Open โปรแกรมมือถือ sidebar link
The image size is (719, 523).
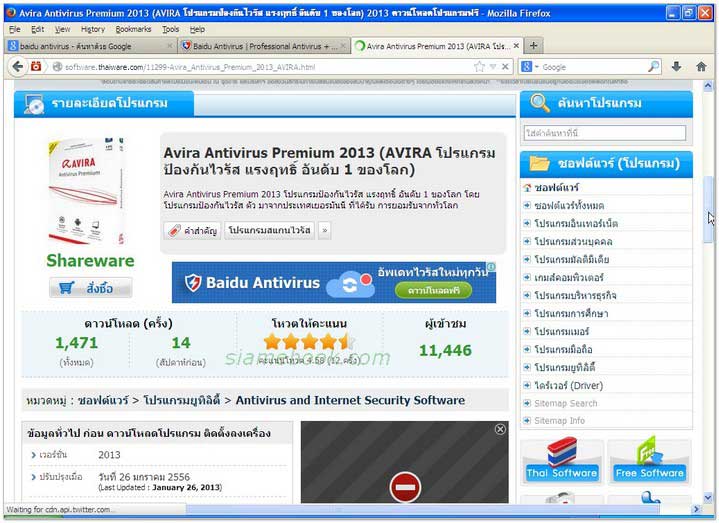pyautogui.click(x=563, y=349)
